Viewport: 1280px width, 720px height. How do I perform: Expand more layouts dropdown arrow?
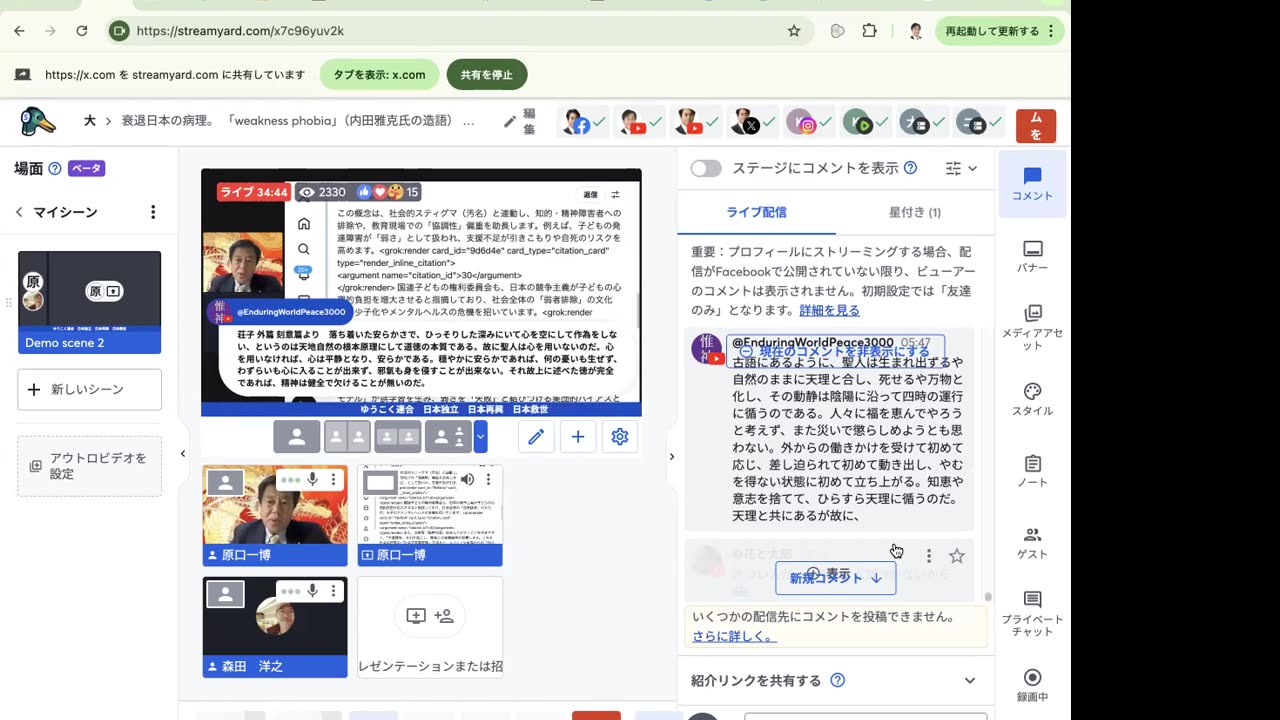click(x=481, y=437)
